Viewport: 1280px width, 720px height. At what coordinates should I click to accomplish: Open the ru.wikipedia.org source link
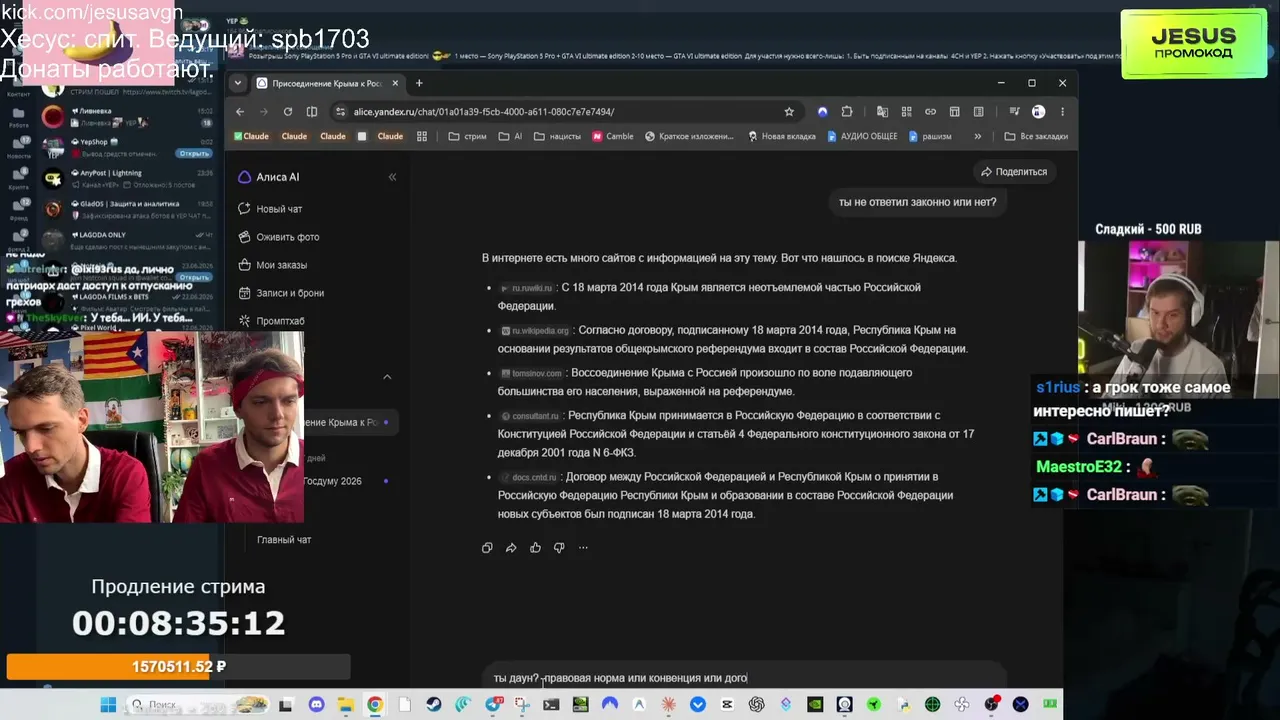pyautogui.click(x=535, y=331)
